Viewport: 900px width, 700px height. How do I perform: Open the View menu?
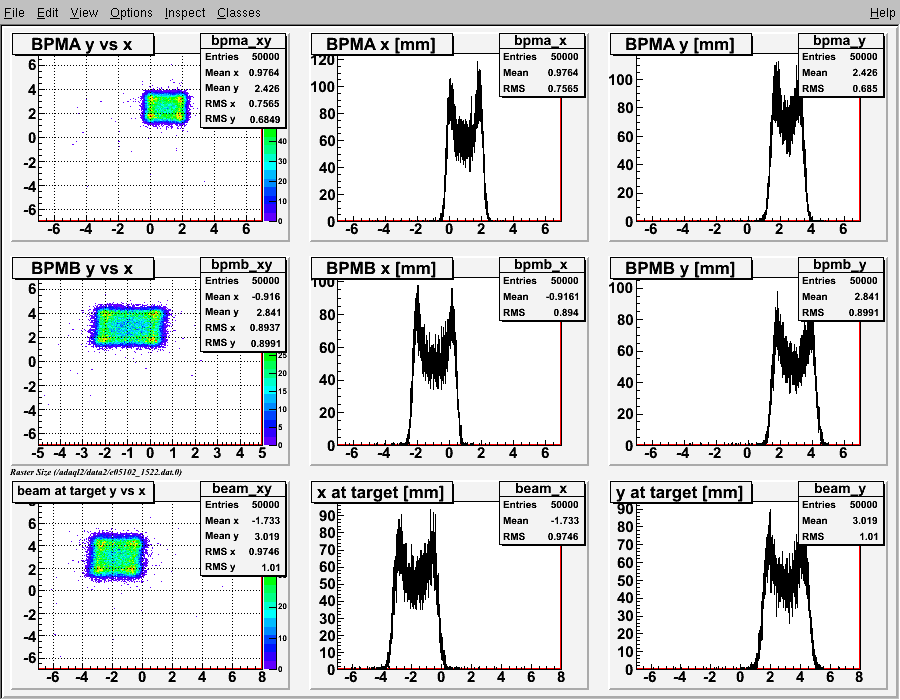[84, 13]
